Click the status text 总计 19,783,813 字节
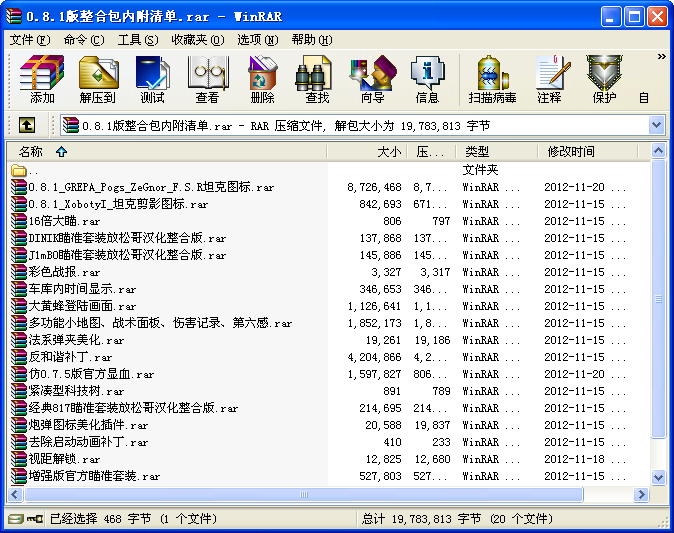Viewport: 674px width, 533px height. 421,519
